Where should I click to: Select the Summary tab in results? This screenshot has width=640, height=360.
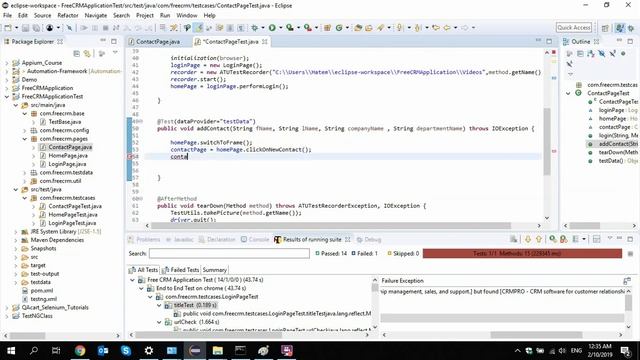point(215,270)
